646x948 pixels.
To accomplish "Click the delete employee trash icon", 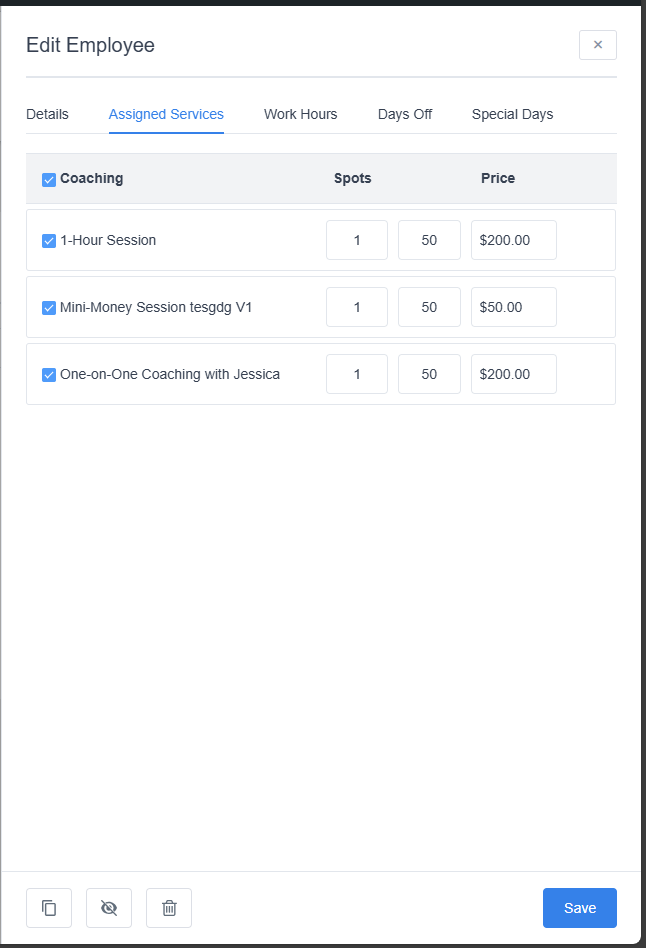I will pos(169,908).
